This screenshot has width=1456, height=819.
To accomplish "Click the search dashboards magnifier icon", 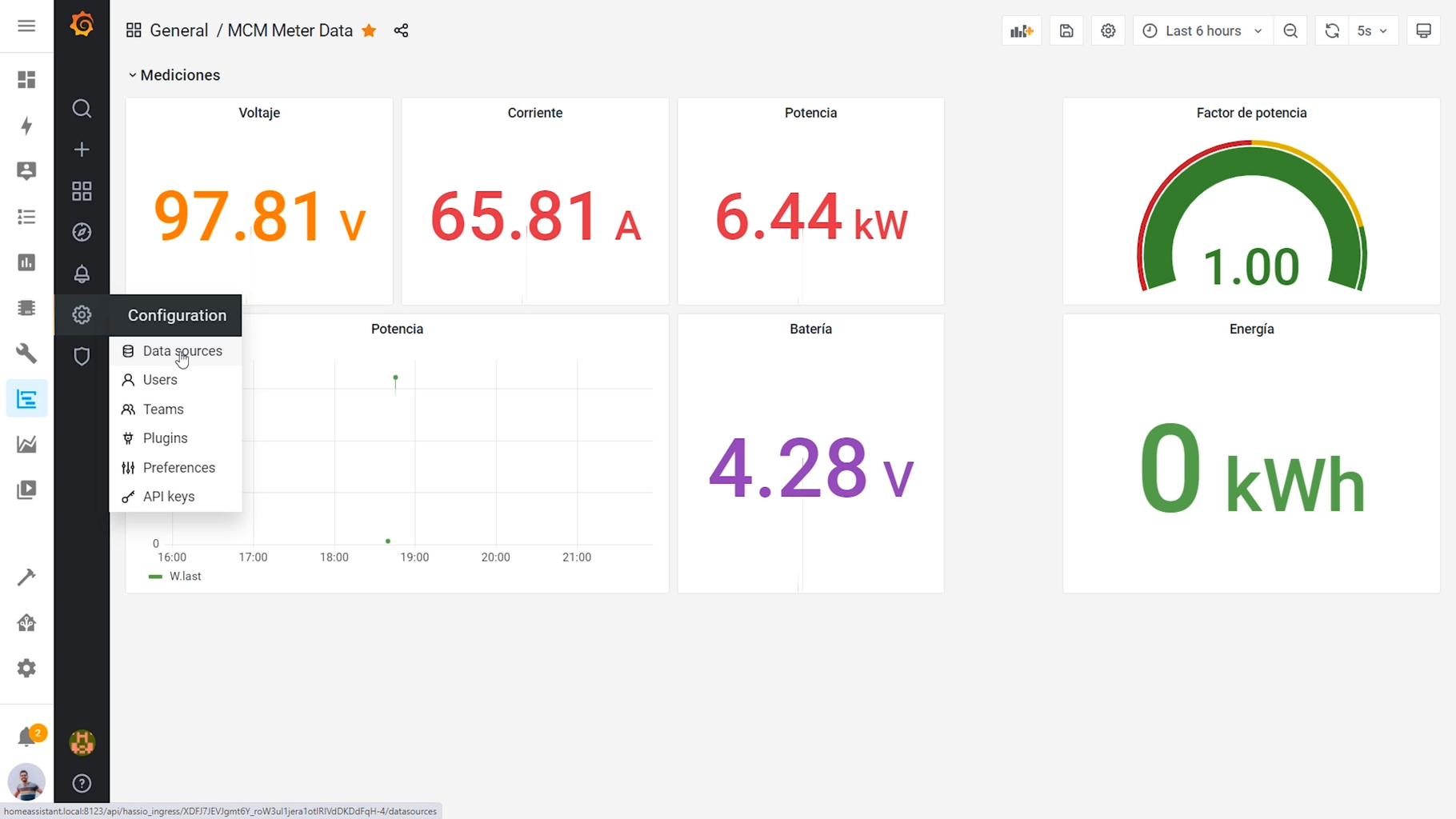I will pos(81,109).
